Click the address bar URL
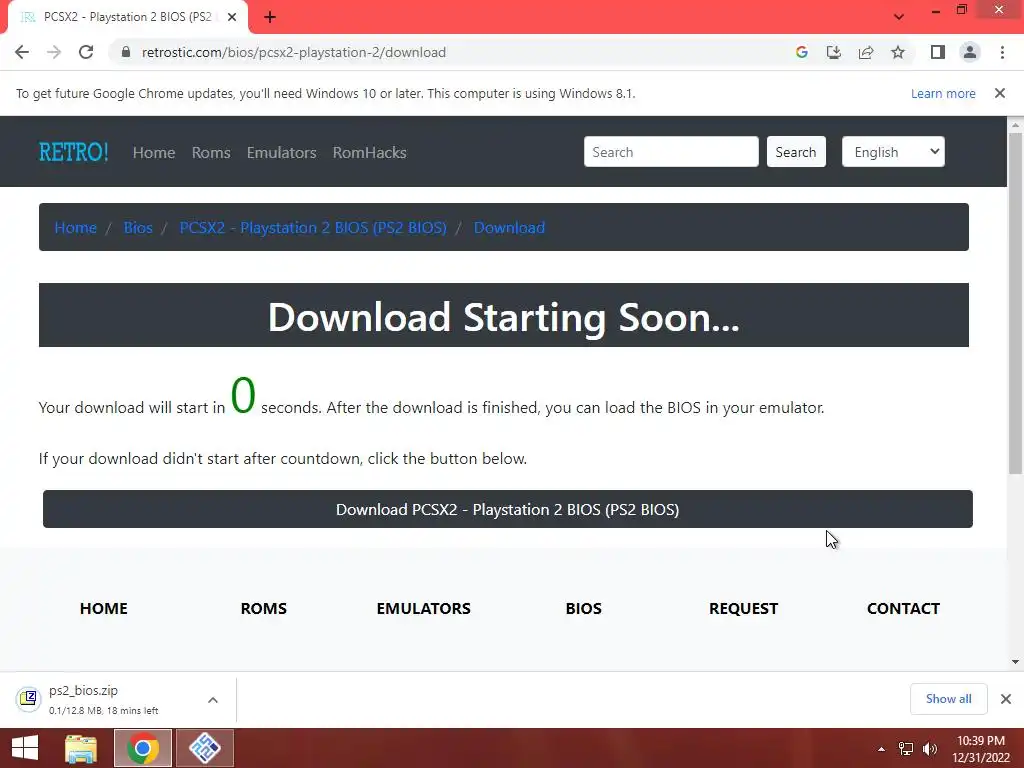 click(294, 52)
